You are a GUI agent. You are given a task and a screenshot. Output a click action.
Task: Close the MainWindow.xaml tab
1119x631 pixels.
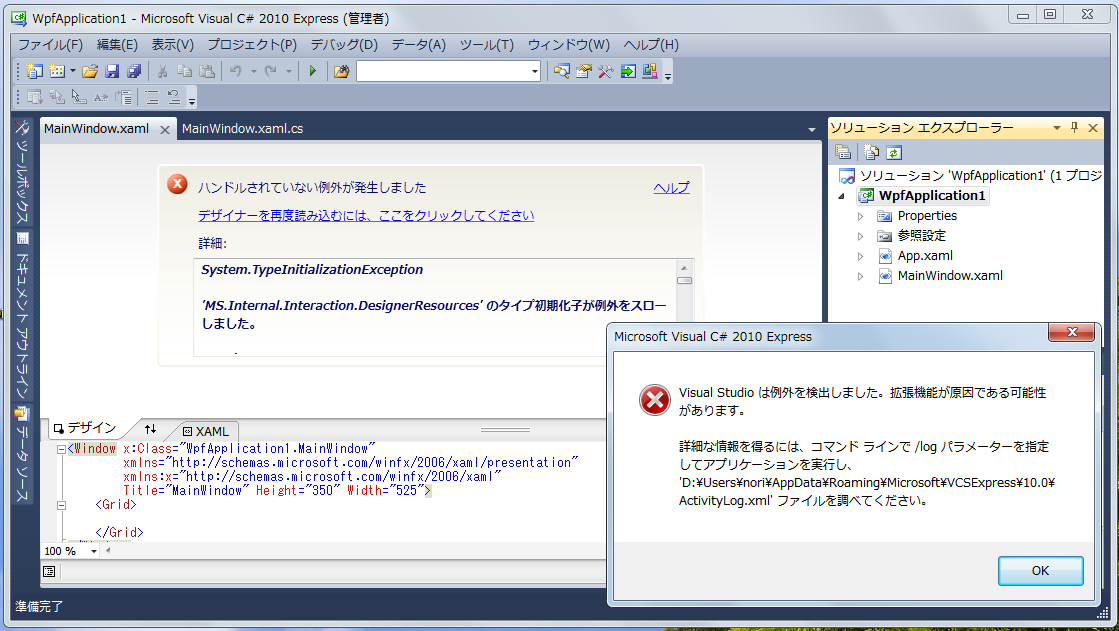click(x=165, y=129)
